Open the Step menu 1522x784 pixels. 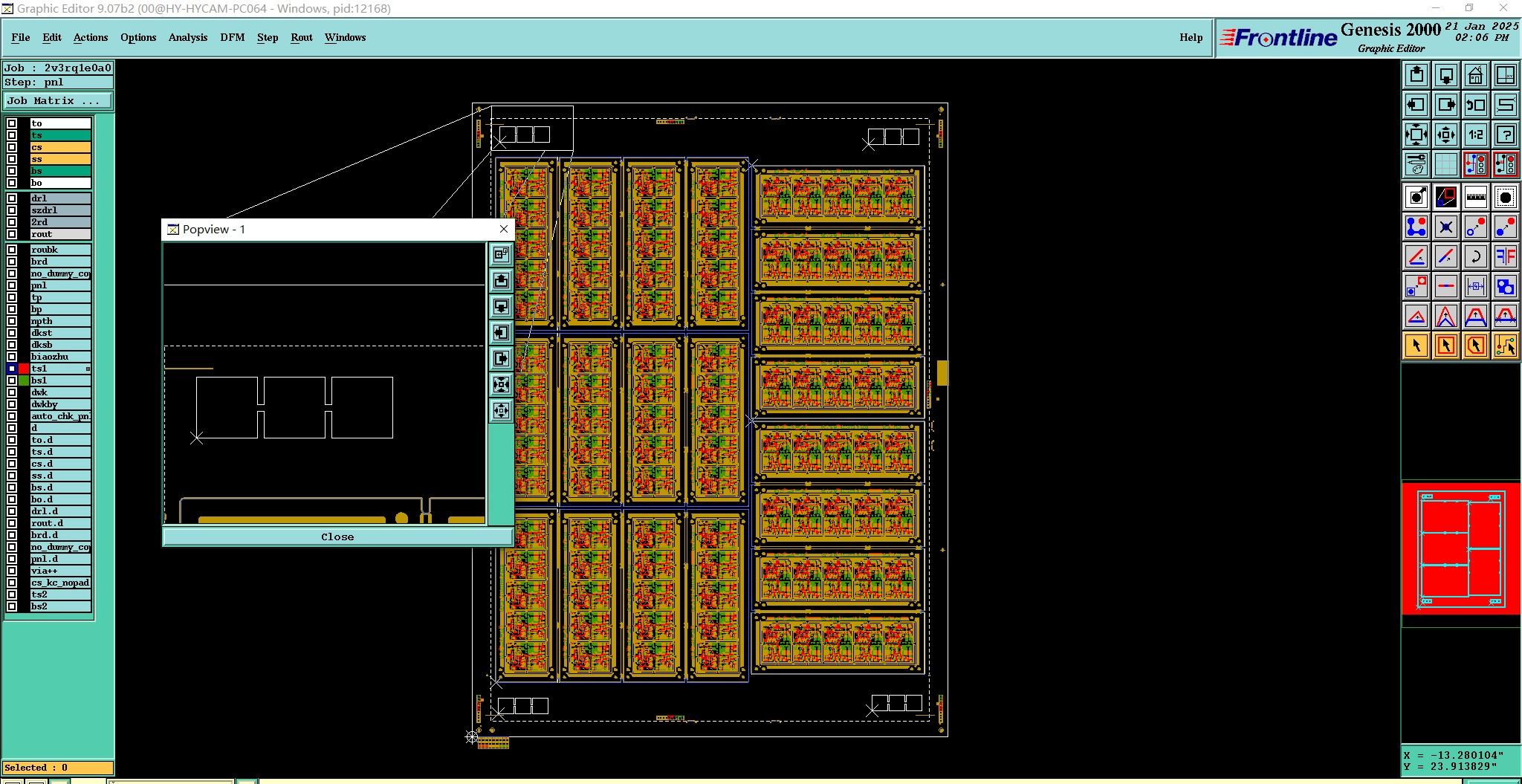268,37
